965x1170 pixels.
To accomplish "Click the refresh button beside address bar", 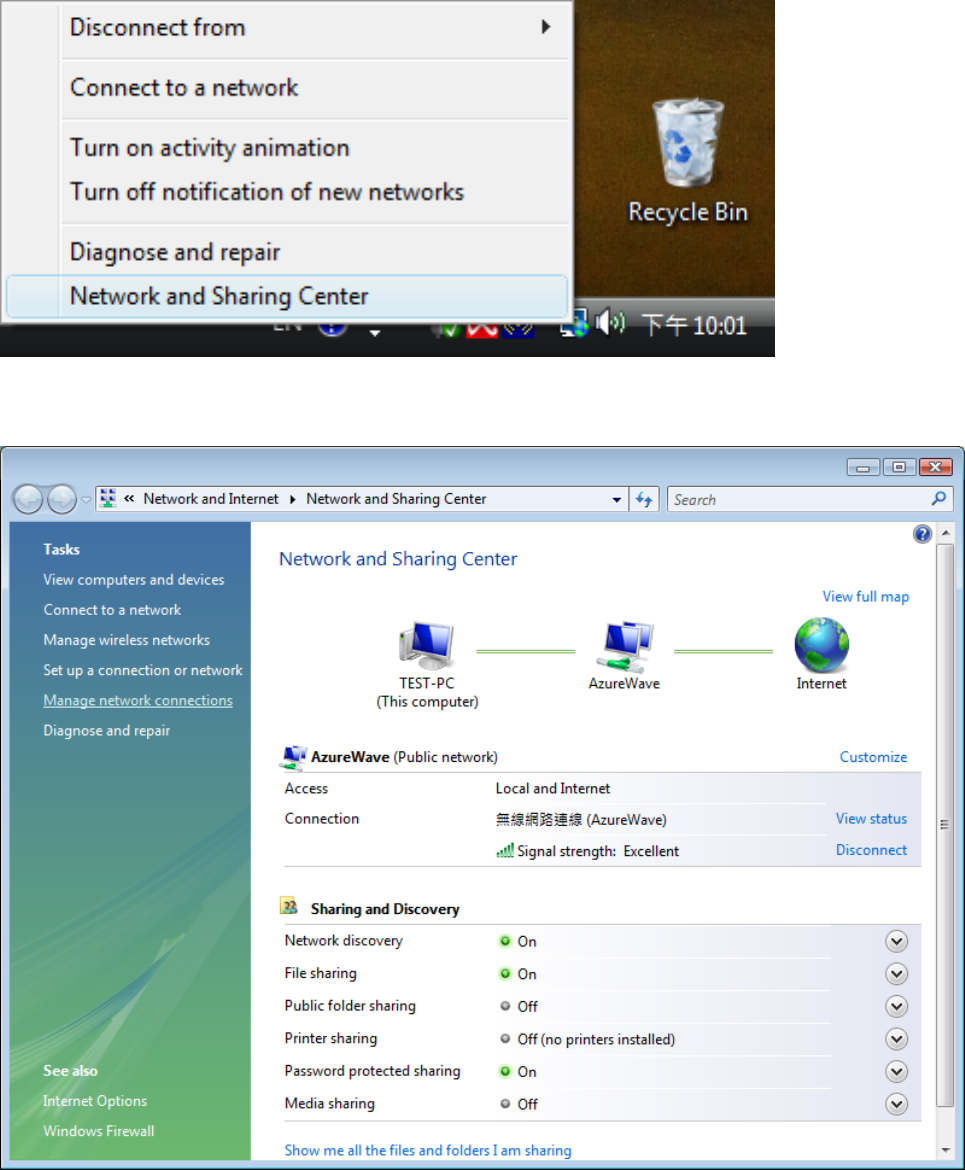I will (x=644, y=499).
